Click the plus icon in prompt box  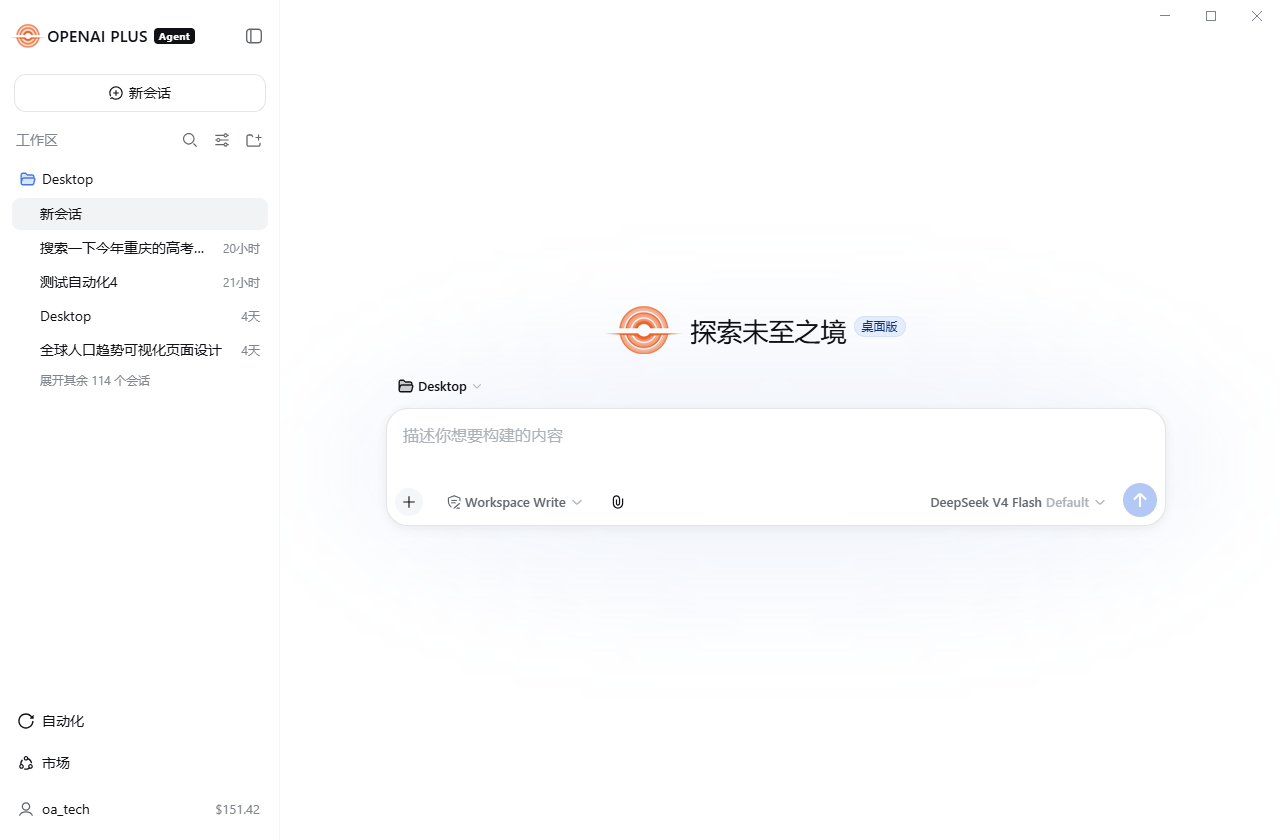tap(409, 502)
